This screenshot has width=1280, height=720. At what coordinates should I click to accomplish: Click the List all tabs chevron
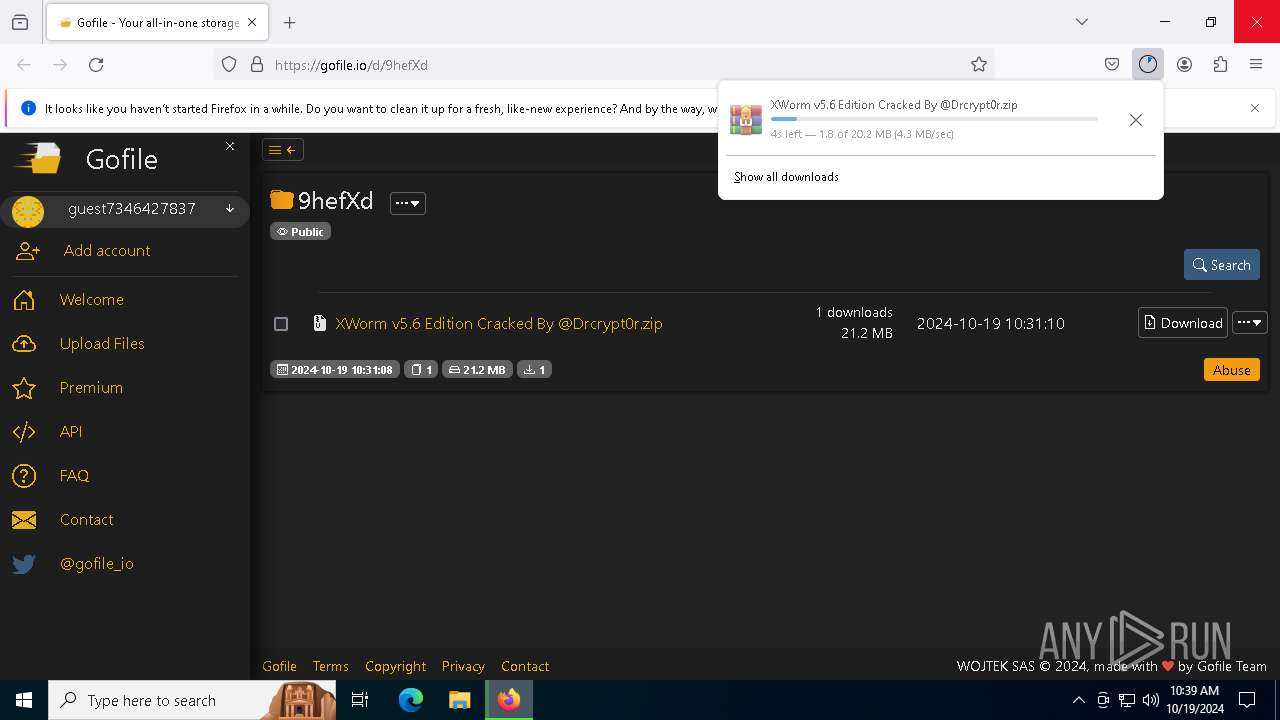pos(1081,22)
